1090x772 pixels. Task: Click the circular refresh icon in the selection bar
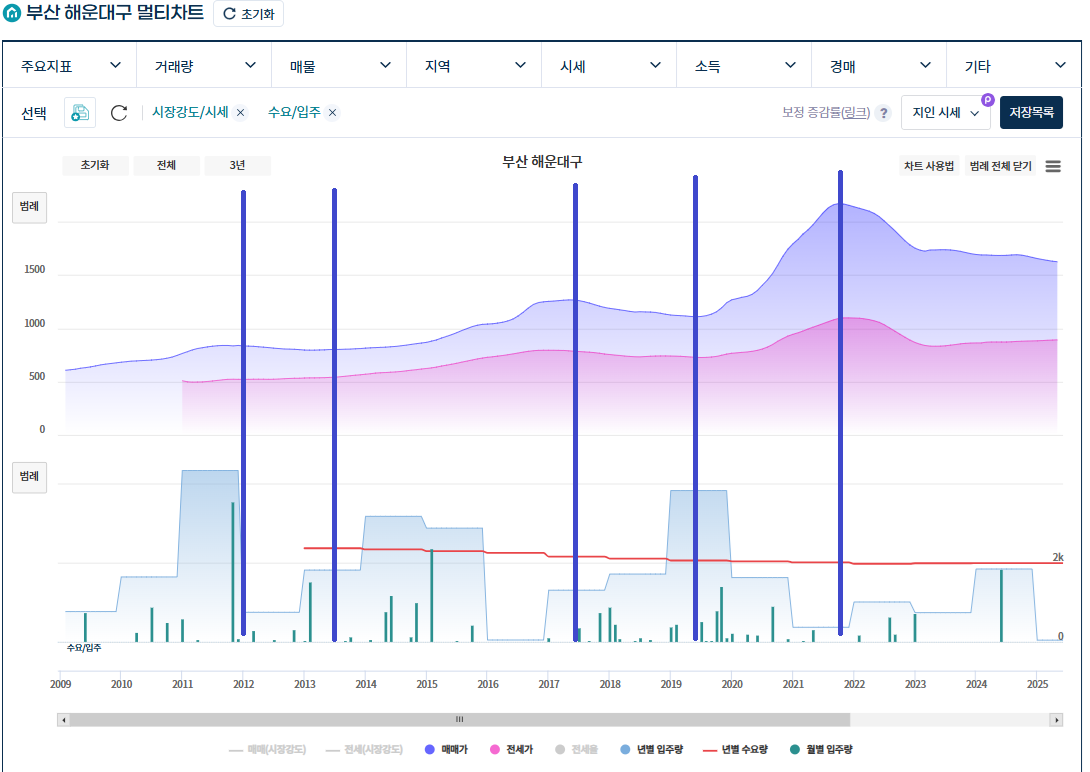118,113
